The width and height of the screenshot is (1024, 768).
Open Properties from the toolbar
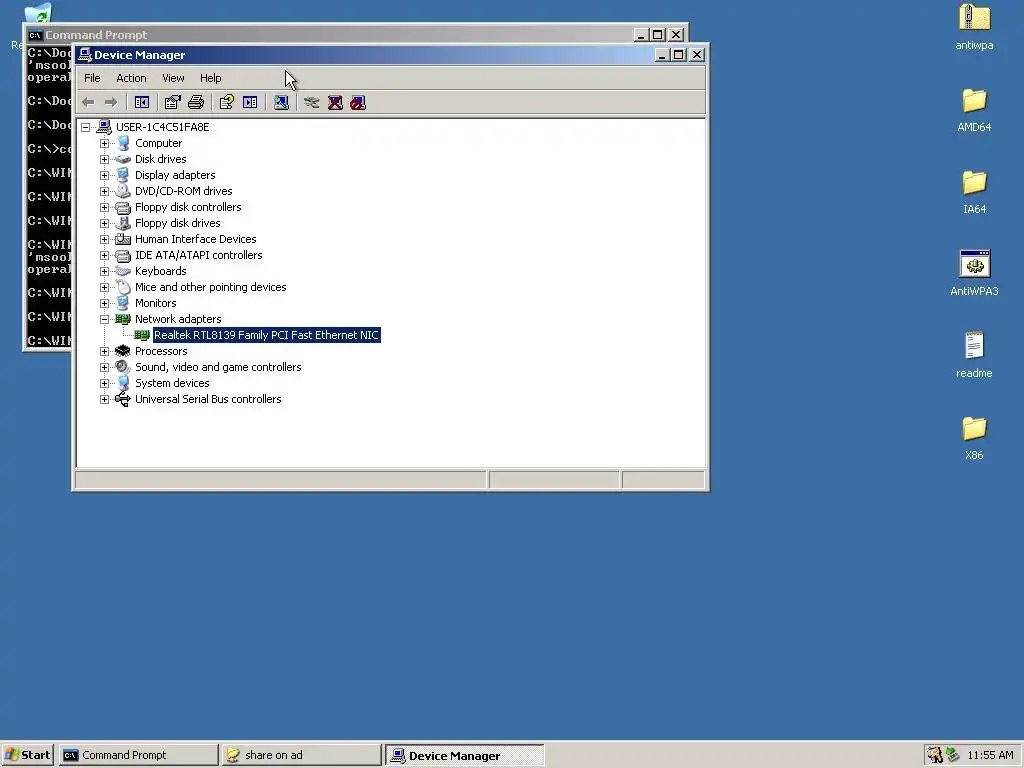(x=172, y=103)
